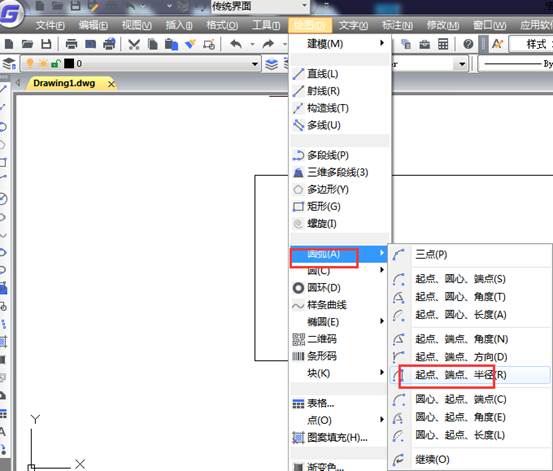This screenshot has width=553, height=471.
Task: Click the Help question mark icon
Action: (x=468, y=44)
